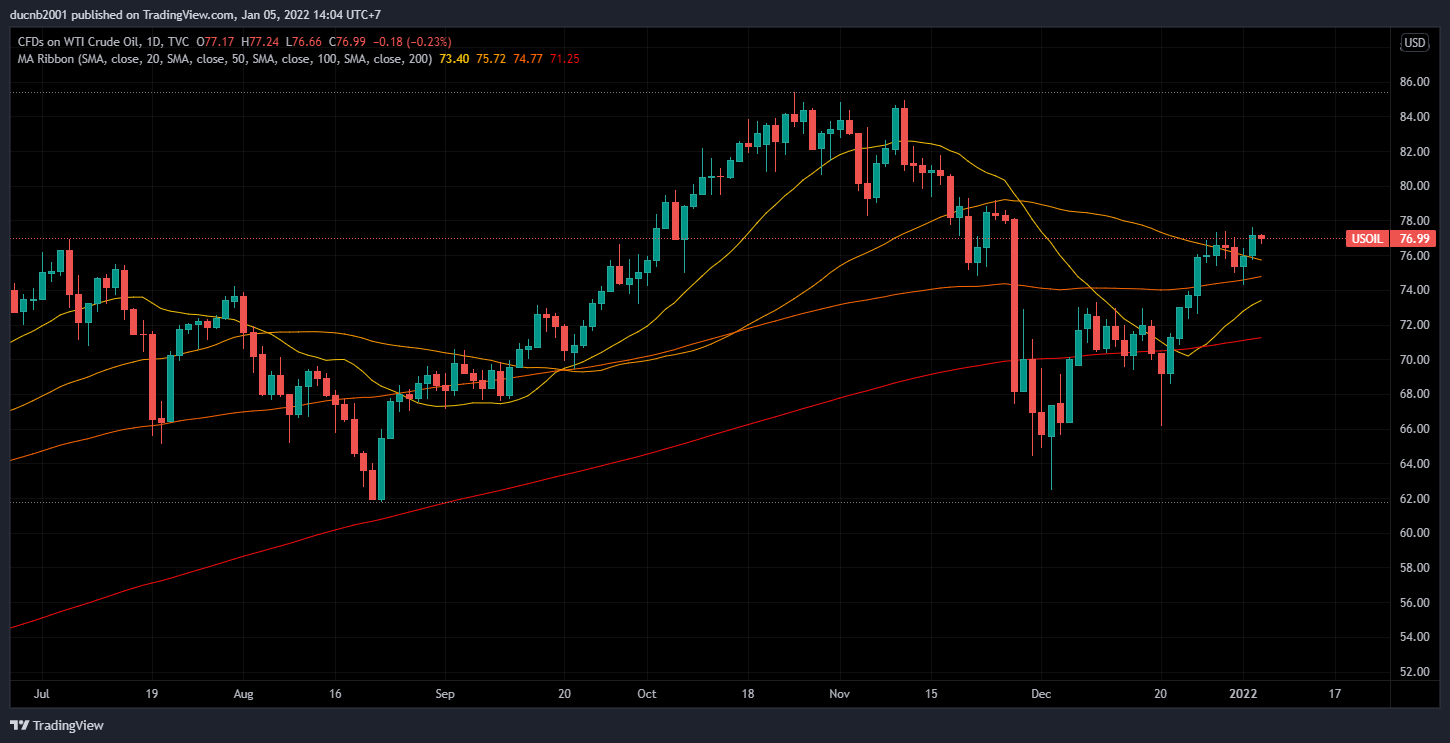Click the 68.00 price axis label
Screen dimensions: 1450x743
coord(1413,394)
